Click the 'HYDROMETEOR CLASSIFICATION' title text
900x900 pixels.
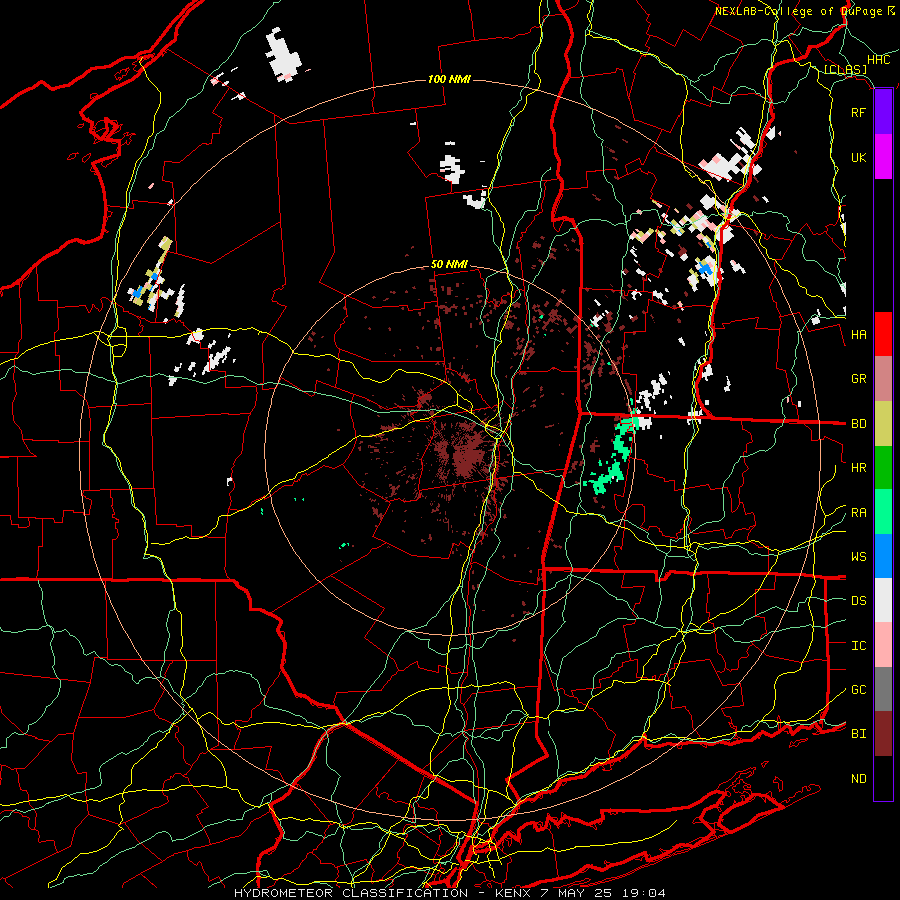tap(351, 893)
